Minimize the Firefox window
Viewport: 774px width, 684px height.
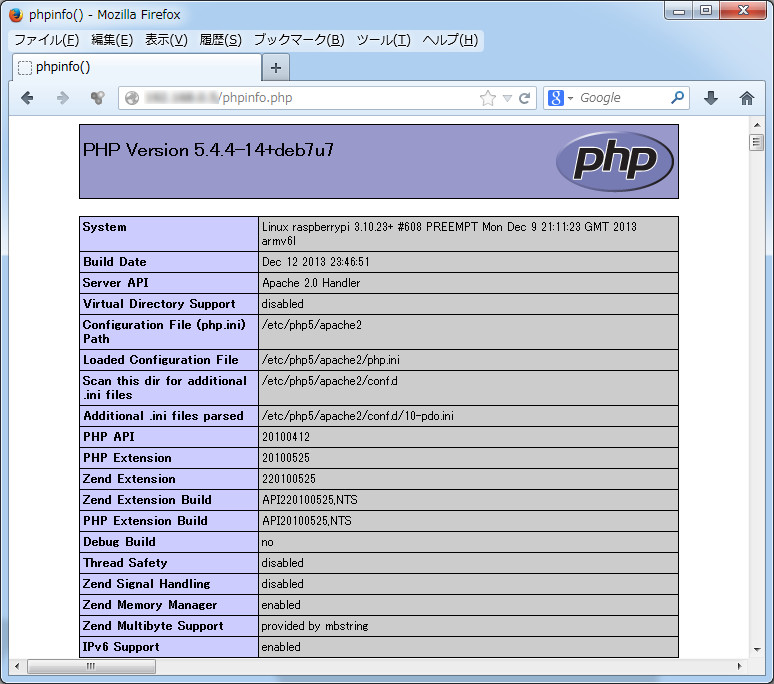click(x=679, y=10)
